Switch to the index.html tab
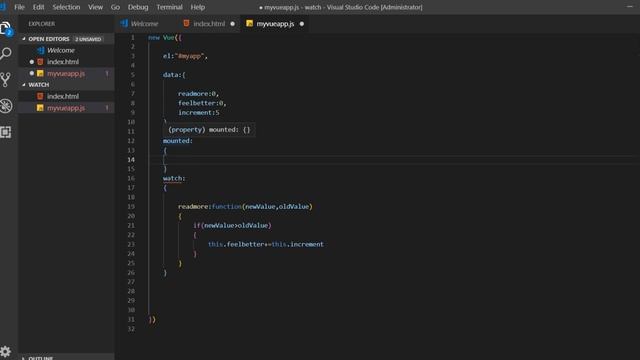 209,24
